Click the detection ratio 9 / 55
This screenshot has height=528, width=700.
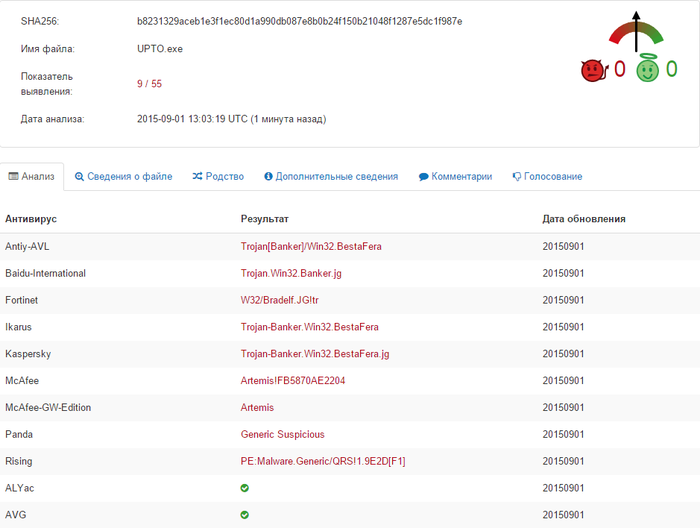point(150,84)
